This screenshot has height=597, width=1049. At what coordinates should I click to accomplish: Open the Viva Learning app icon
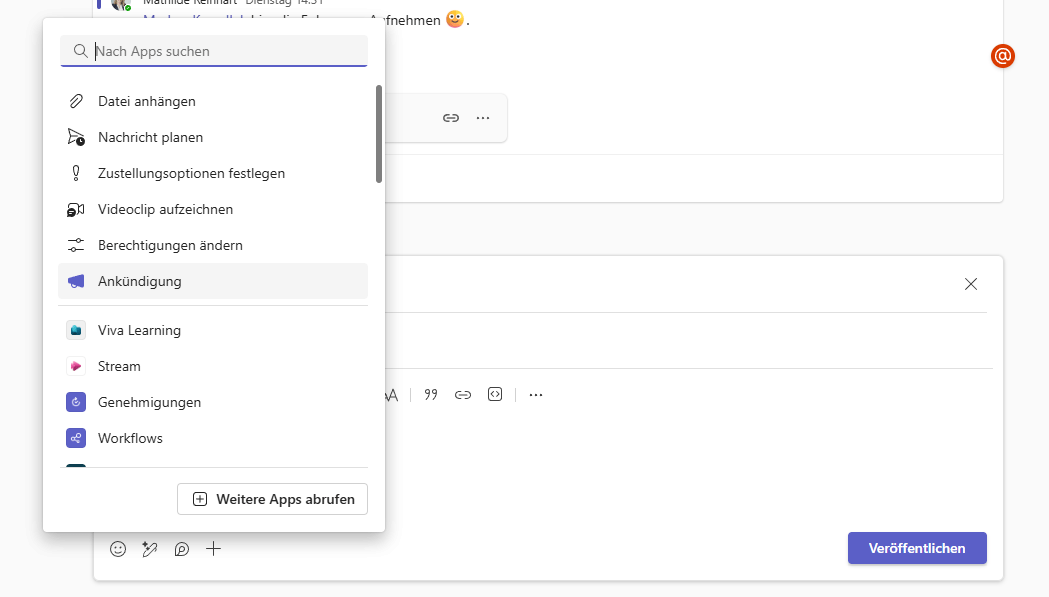coord(76,330)
